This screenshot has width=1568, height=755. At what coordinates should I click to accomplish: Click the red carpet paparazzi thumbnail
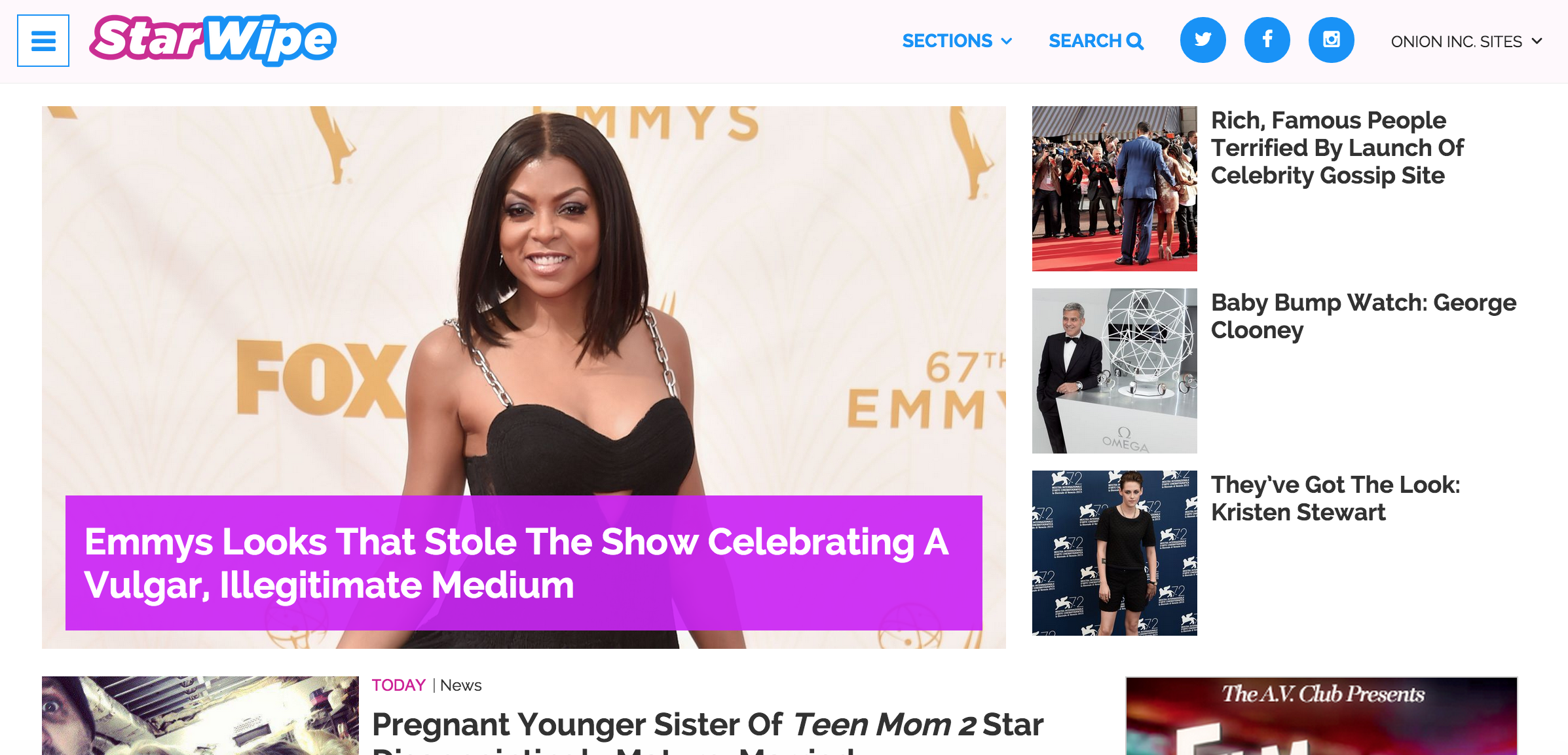pyautogui.click(x=1115, y=189)
